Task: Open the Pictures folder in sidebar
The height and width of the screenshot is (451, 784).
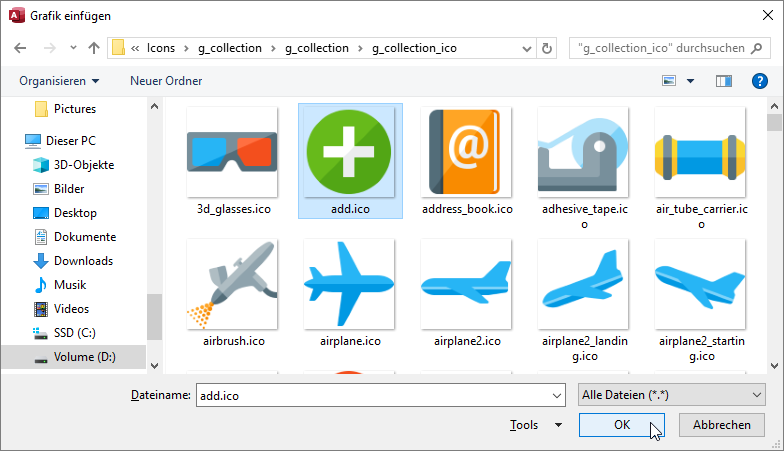Action: pyautogui.click(x=65, y=109)
